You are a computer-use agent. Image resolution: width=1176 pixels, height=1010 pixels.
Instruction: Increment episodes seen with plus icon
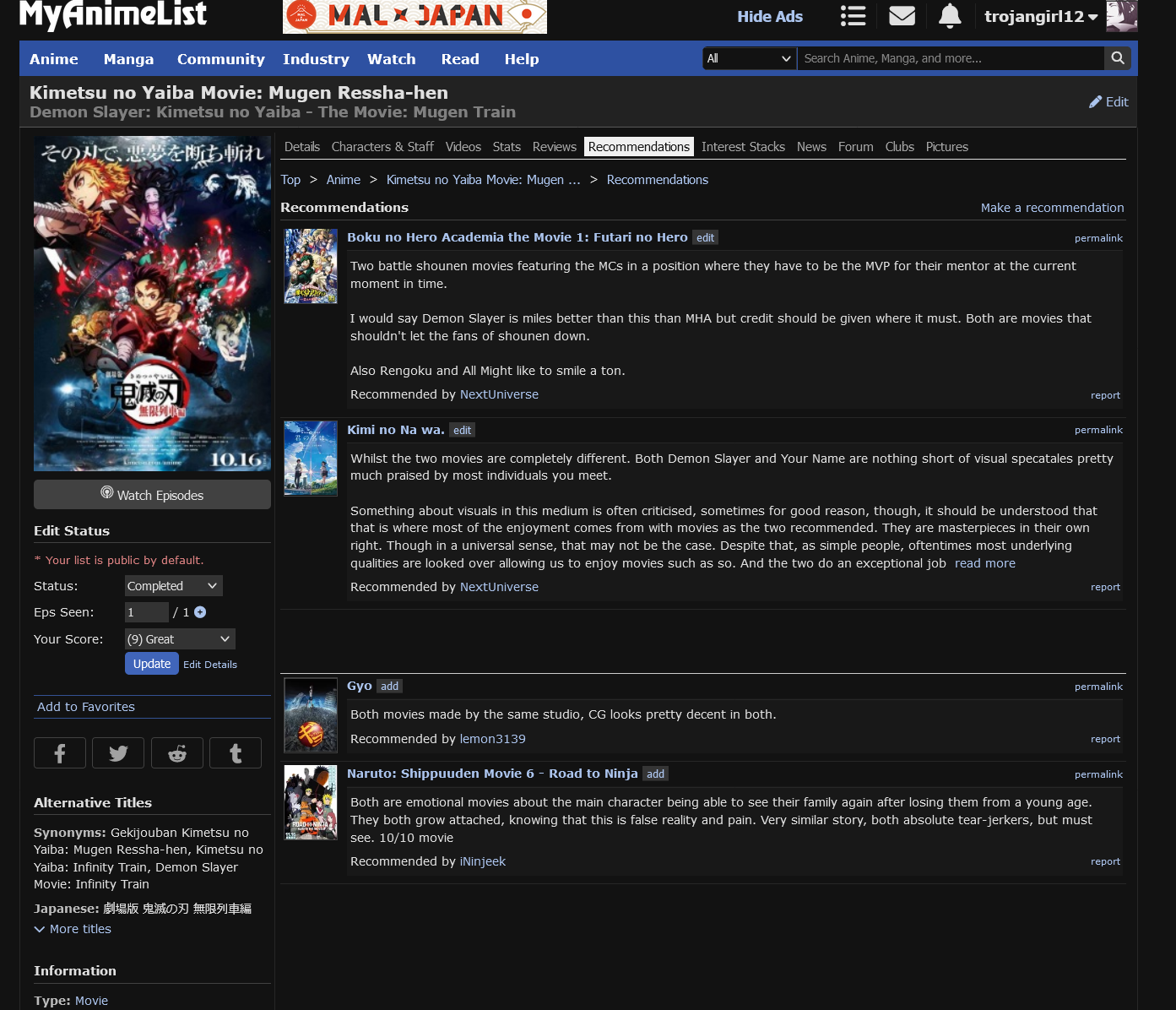pos(200,612)
